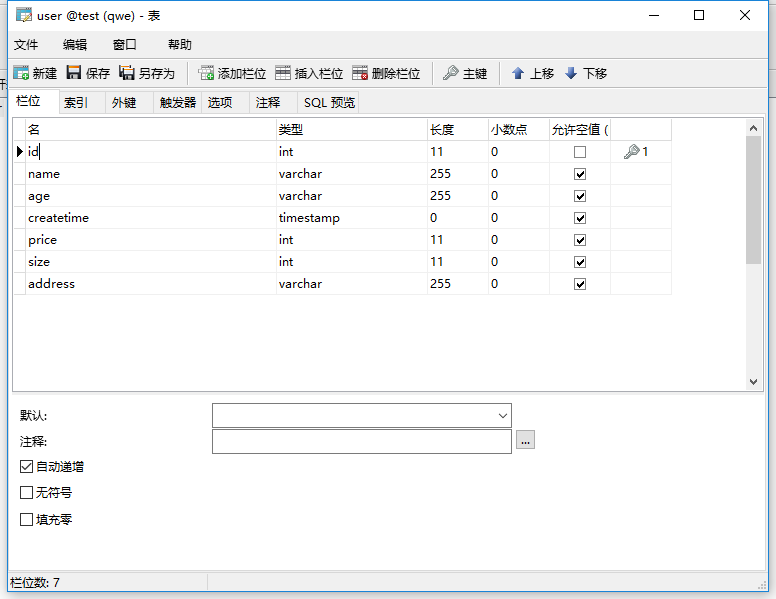Toggle allow-null checkbox for the id row
The image size is (776, 599).
(x=580, y=152)
